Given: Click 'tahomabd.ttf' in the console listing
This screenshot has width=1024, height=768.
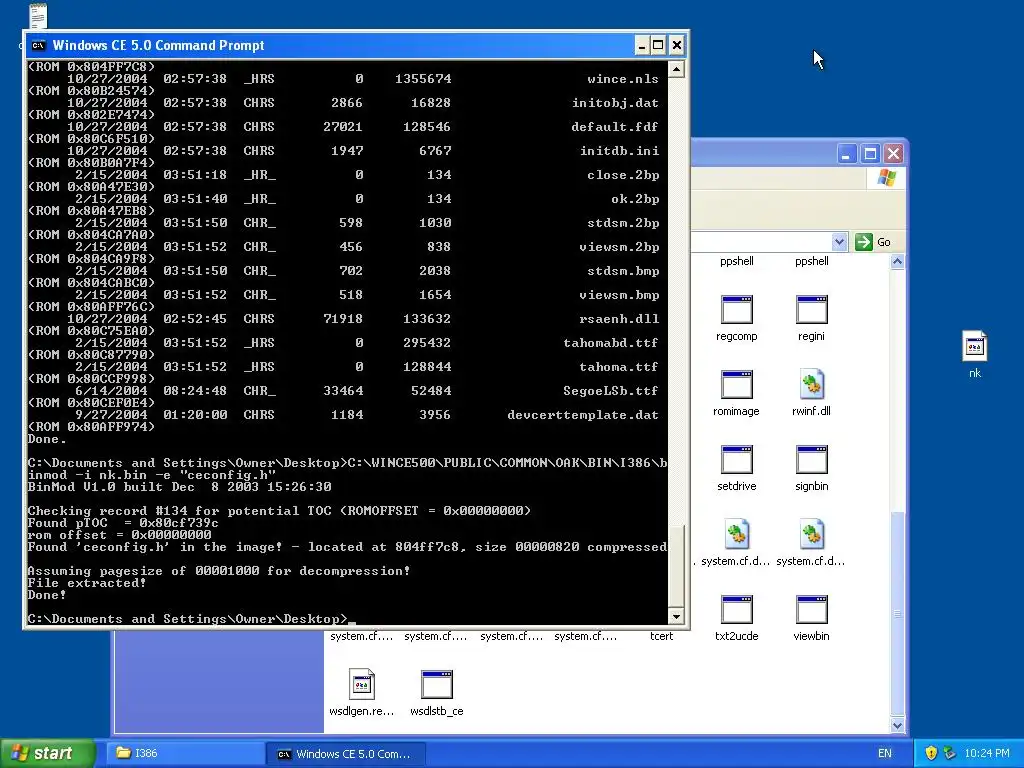Looking at the screenshot, I should 611,343.
